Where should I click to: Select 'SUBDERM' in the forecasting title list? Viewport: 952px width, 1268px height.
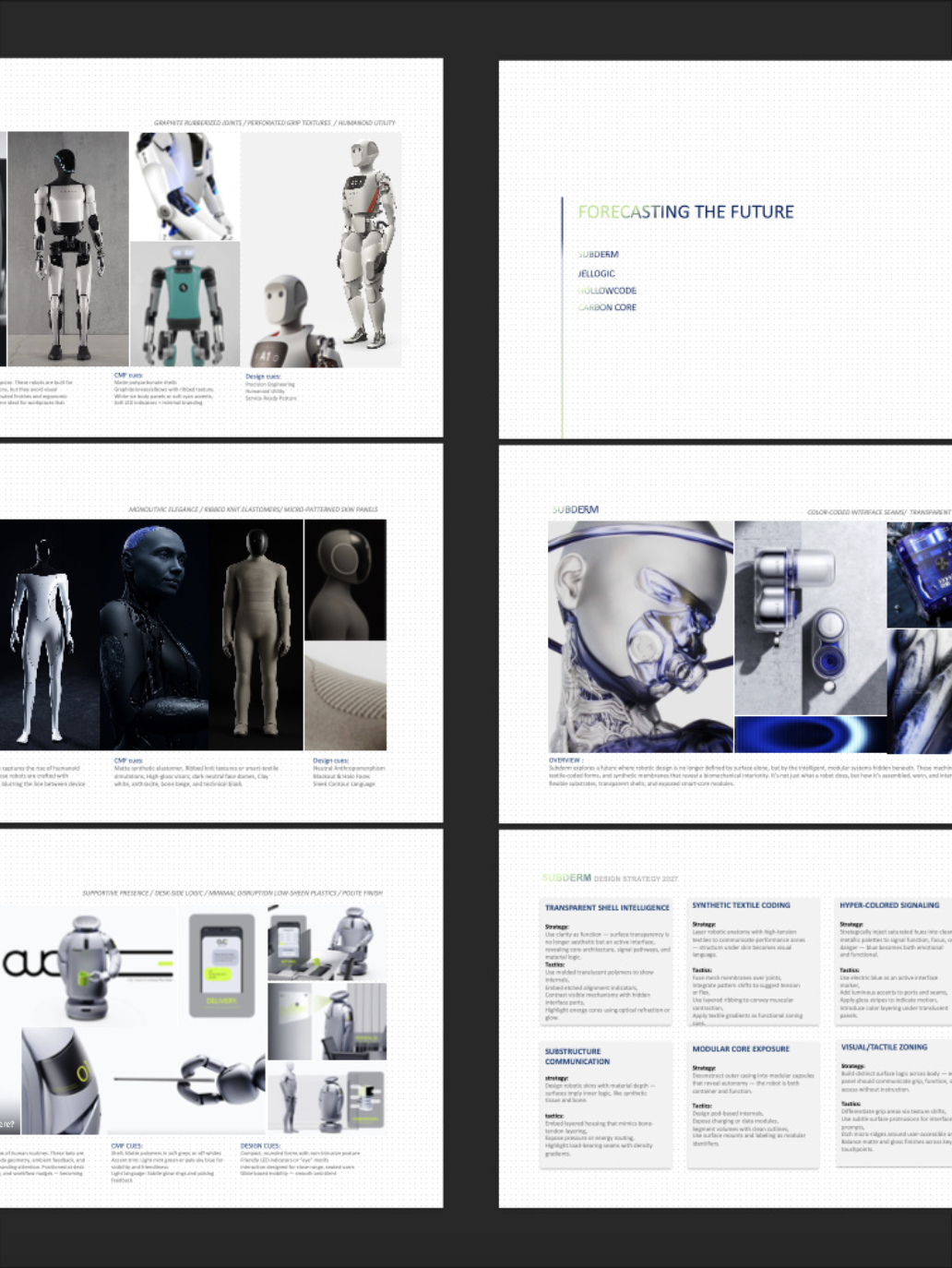598,255
